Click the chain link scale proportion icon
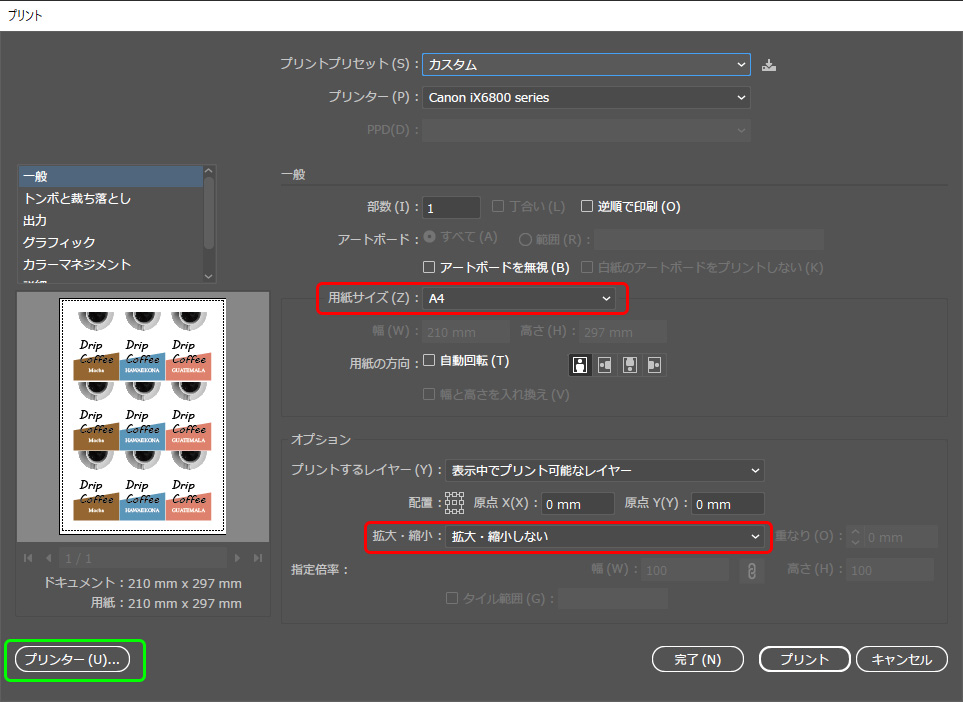The image size is (963, 702). [749, 570]
